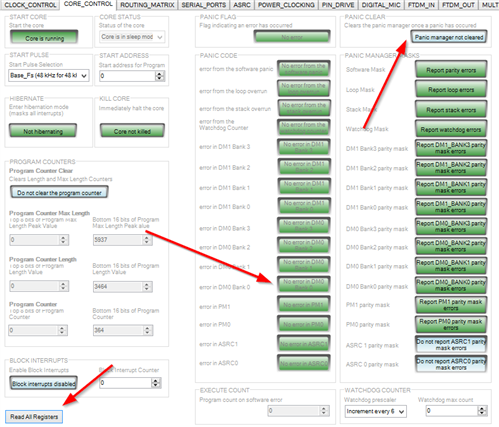
Task: Click the Watchdog max count stepper
Action: 482,411
